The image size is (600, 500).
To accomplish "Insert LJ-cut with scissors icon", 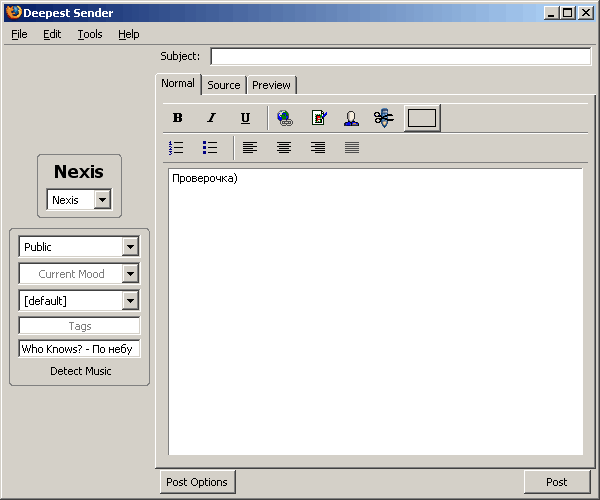I will click(384, 118).
